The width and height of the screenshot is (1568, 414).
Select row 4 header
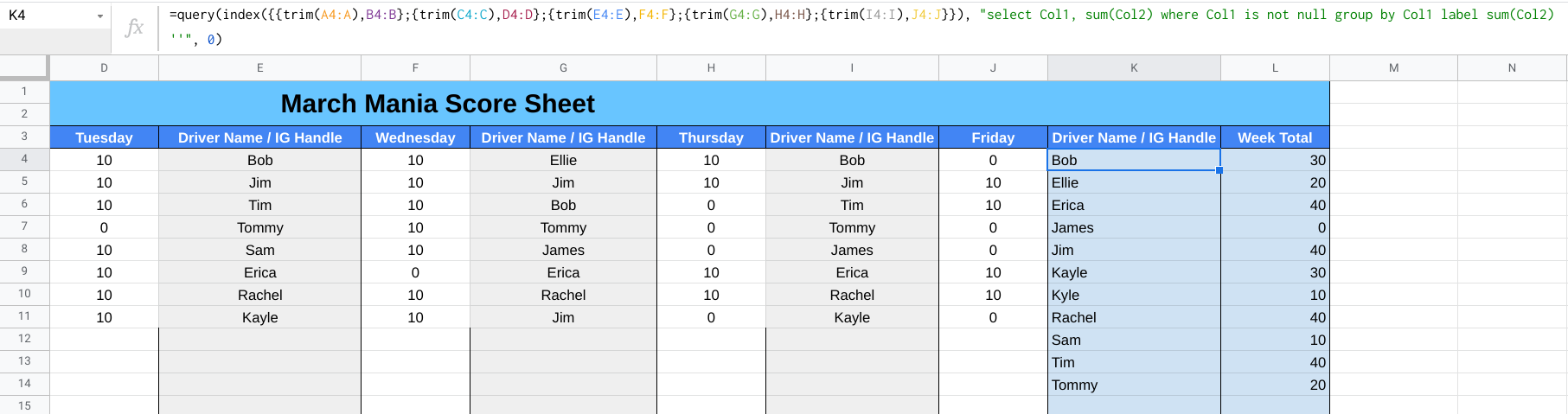pyautogui.click(x=24, y=159)
